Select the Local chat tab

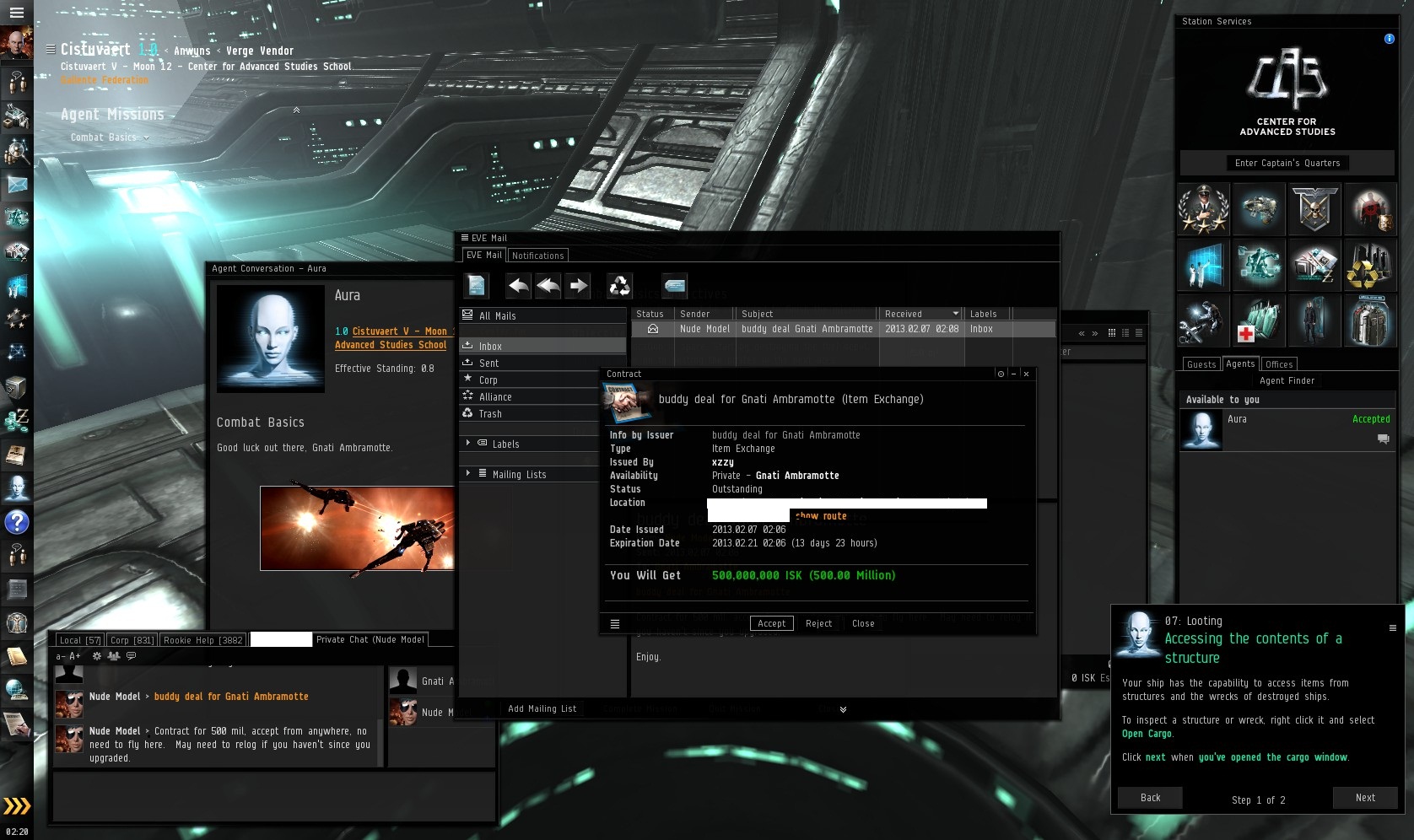[80, 640]
